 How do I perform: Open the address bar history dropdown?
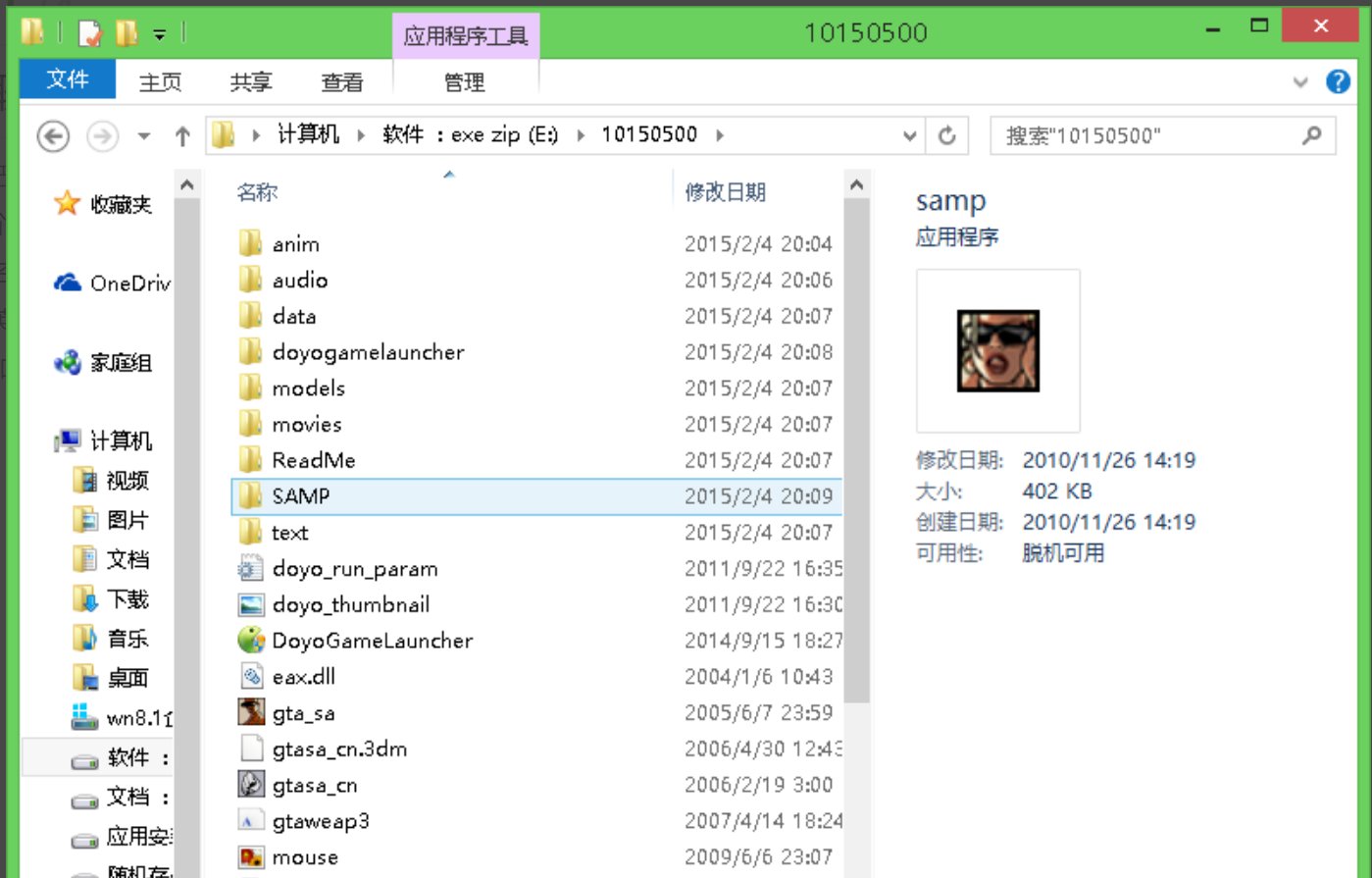click(910, 136)
